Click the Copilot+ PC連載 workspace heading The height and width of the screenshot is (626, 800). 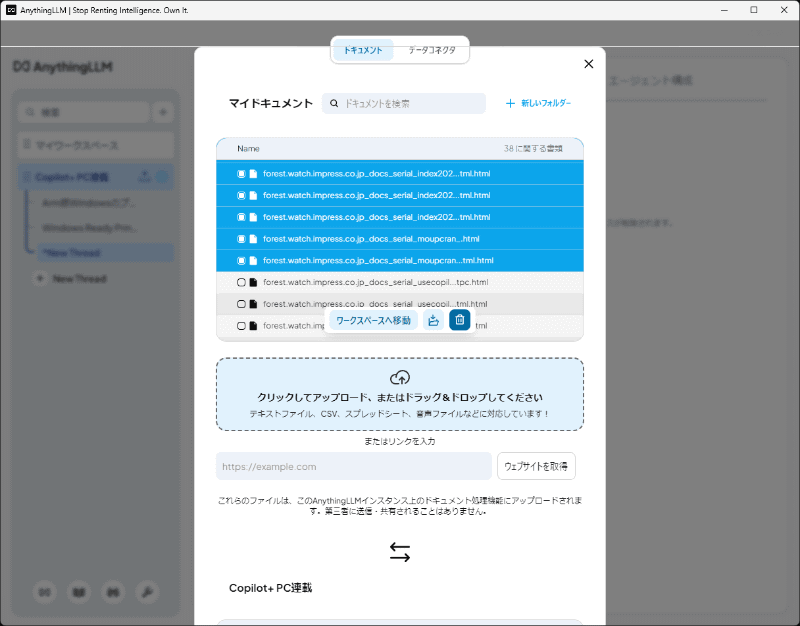[270, 588]
